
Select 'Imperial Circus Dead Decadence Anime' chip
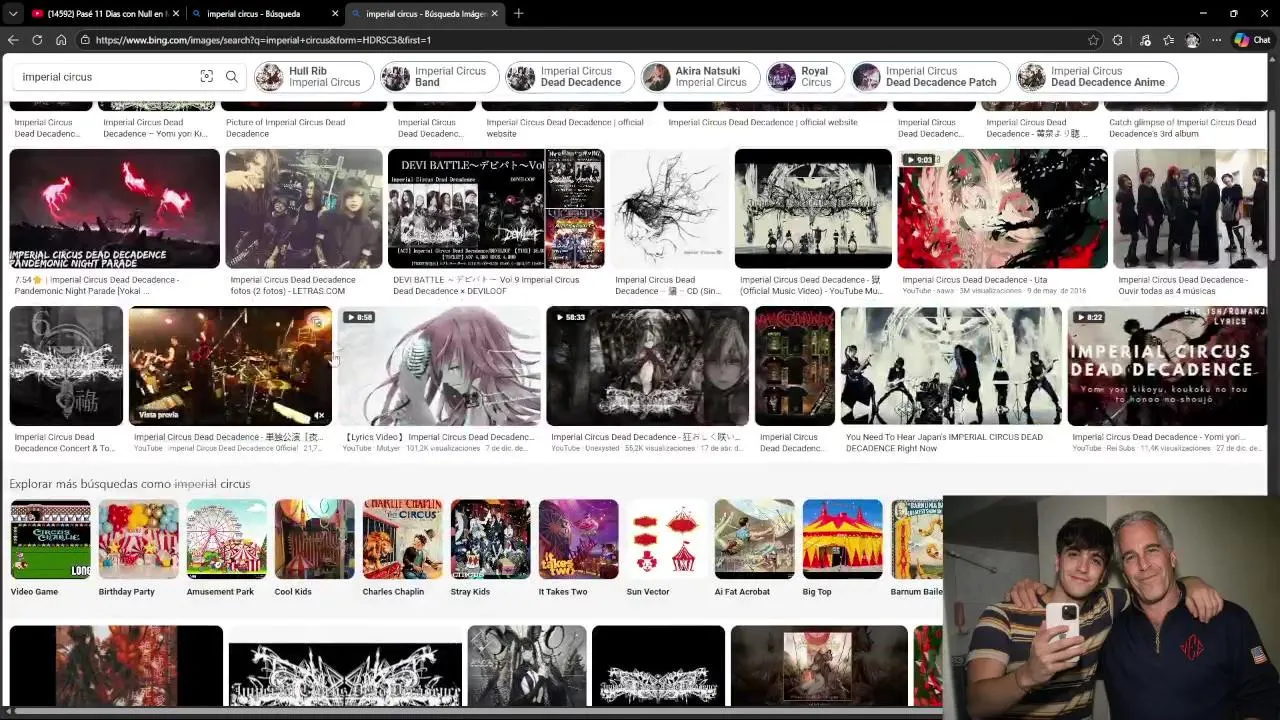[x=1097, y=77]
